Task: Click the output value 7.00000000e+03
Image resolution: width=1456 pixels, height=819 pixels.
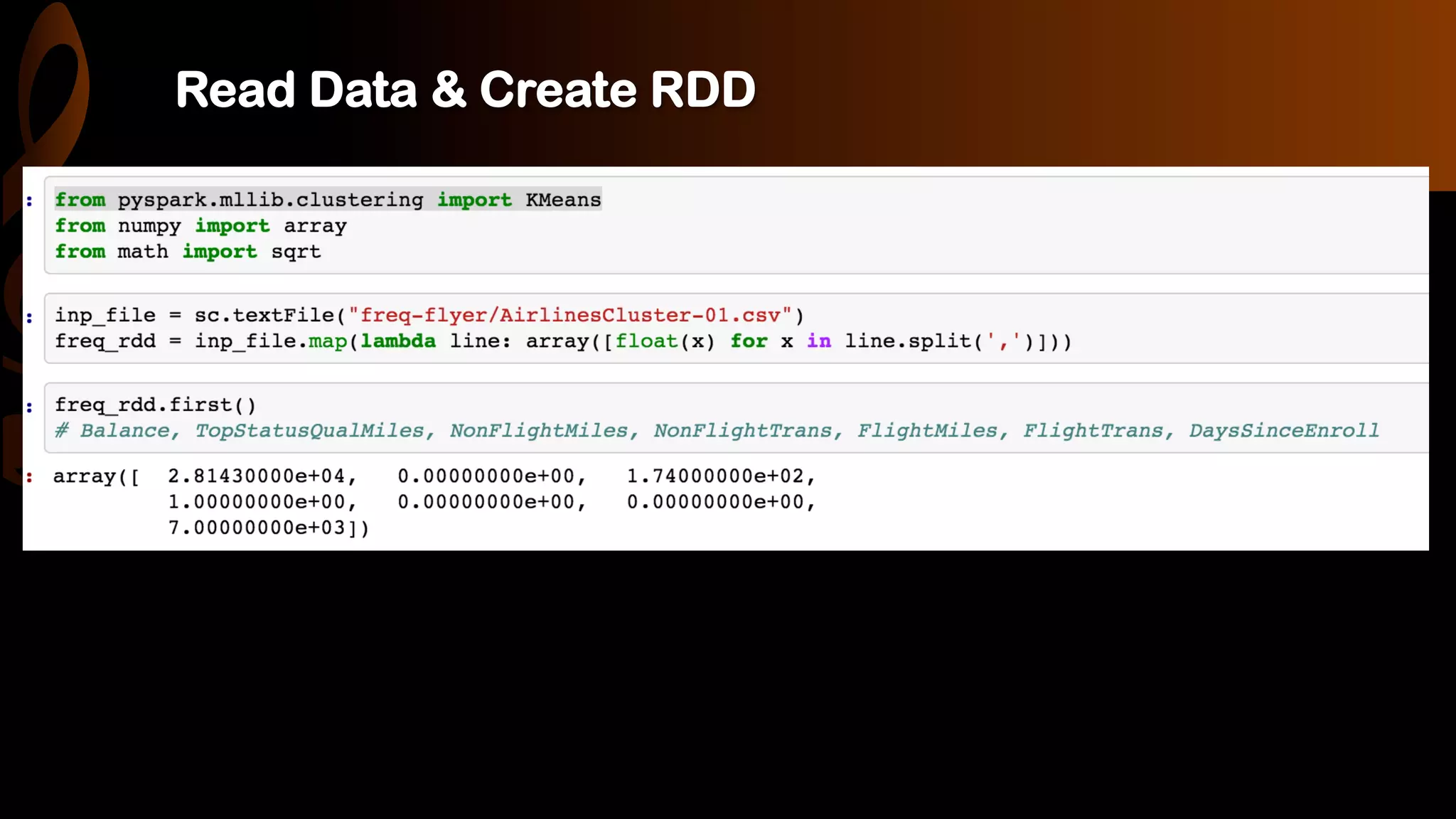Action: (257, 528)
